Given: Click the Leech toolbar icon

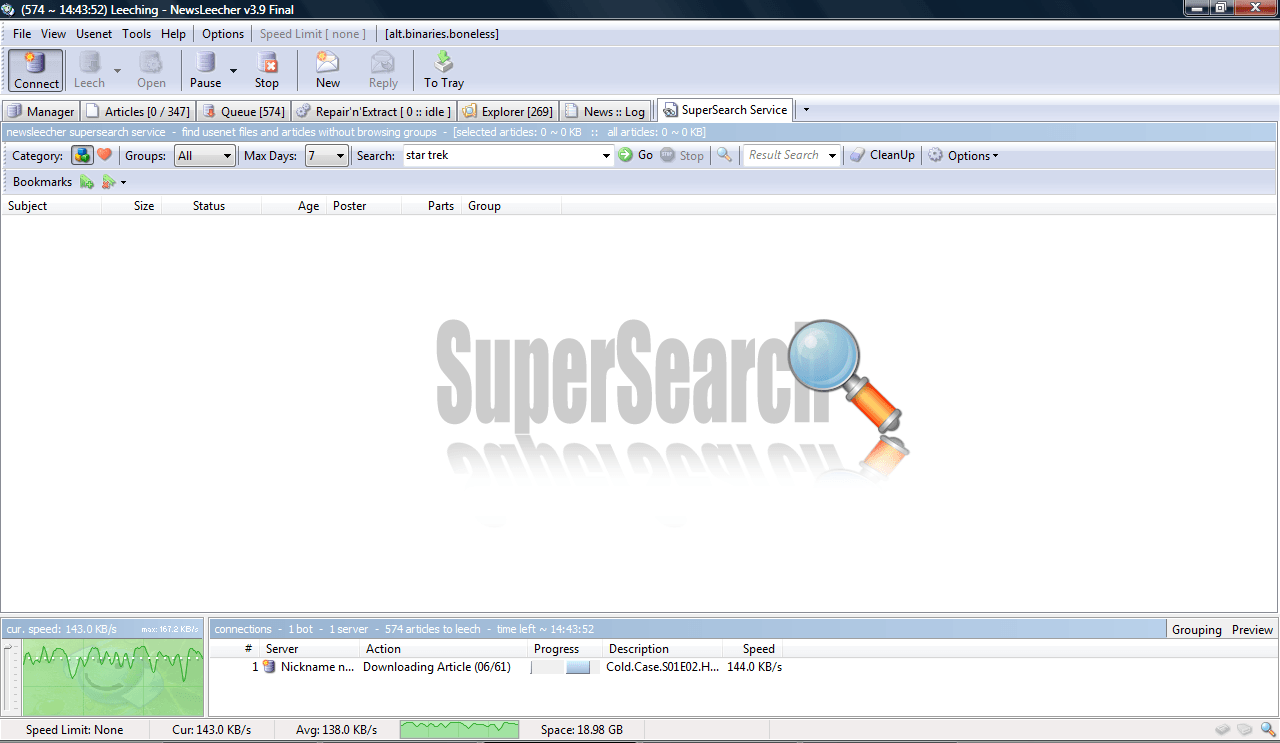Looking at the screenshot, I should coord(89,71).
